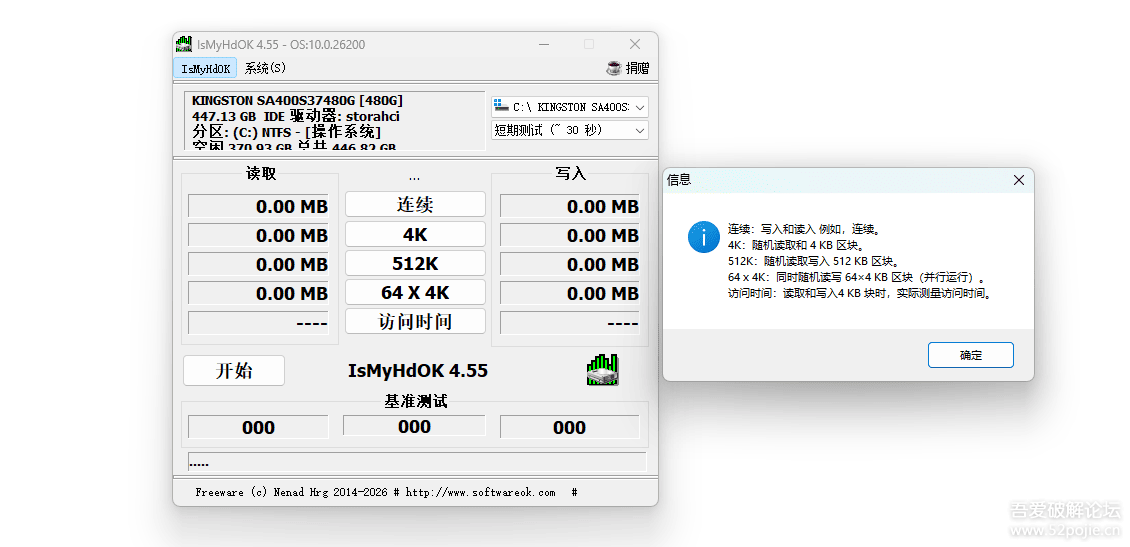This screenshot has height=547, width=1130.
Task: Click the 基准测试 section label
Action: 416,401
